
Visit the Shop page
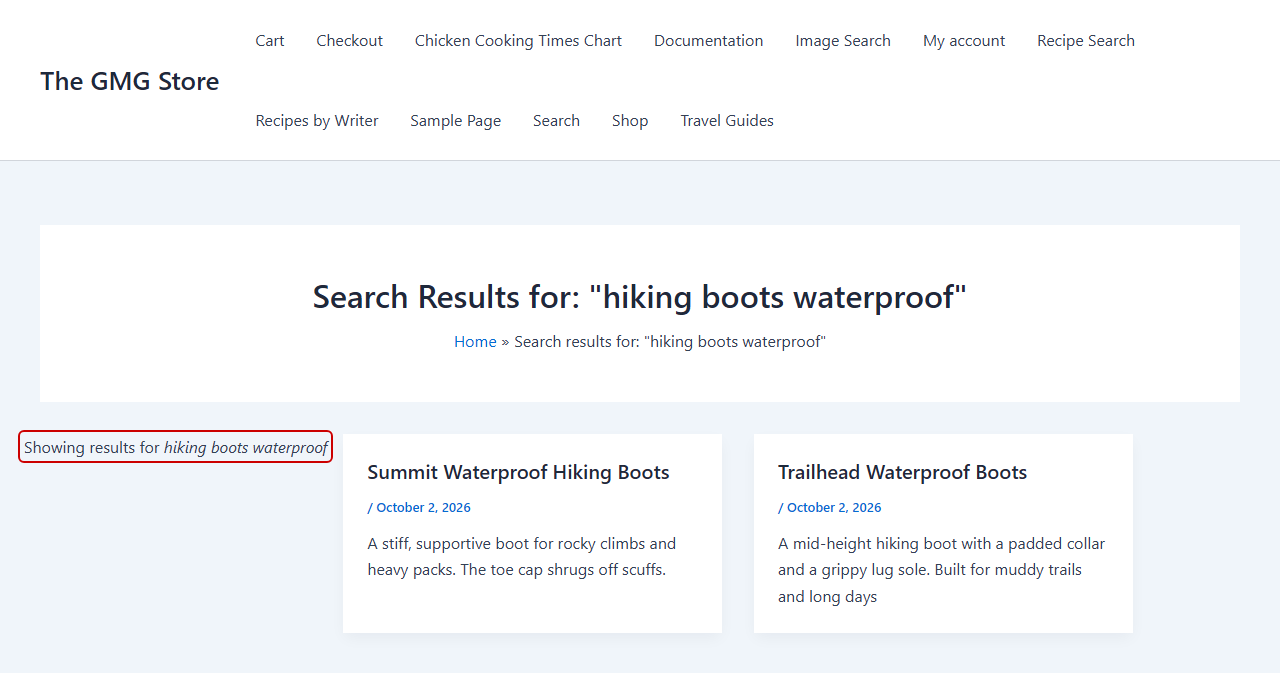630,121
